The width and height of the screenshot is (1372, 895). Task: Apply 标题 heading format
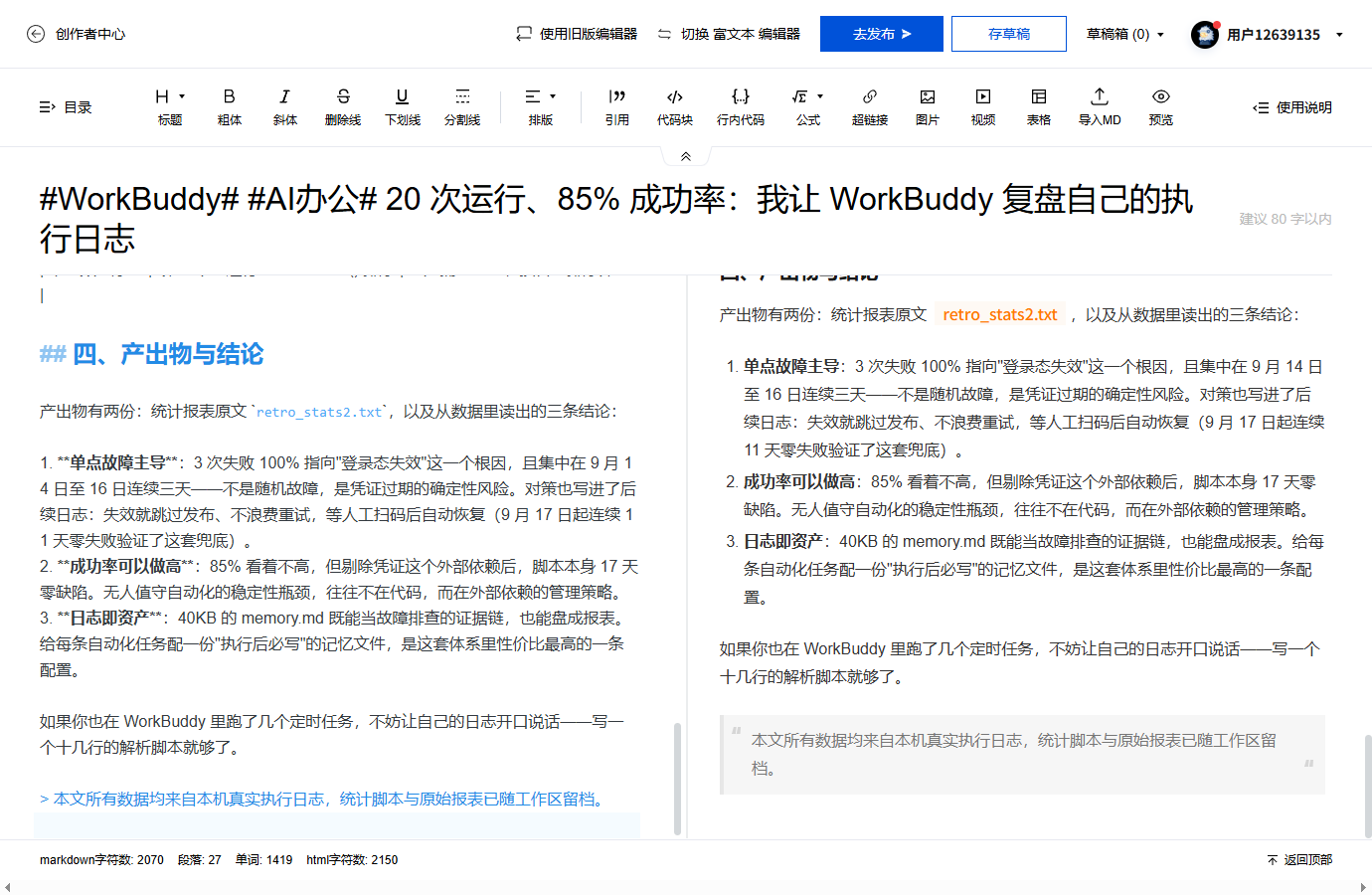tap(169, 107)
